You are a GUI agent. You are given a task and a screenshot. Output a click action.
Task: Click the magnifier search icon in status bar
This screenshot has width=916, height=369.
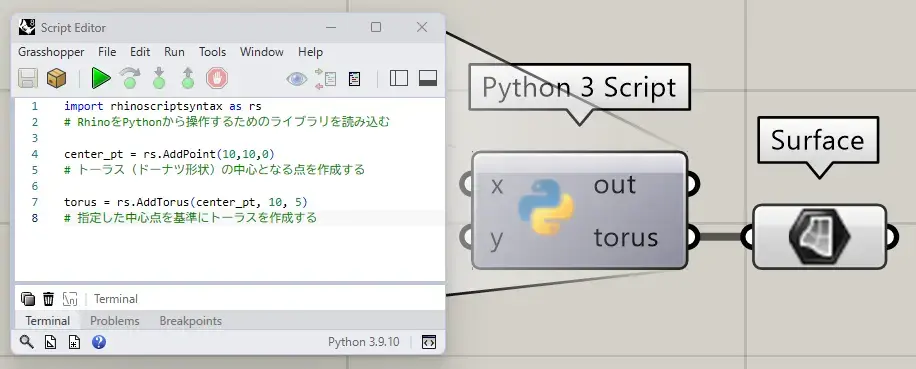tap(26, 342)
